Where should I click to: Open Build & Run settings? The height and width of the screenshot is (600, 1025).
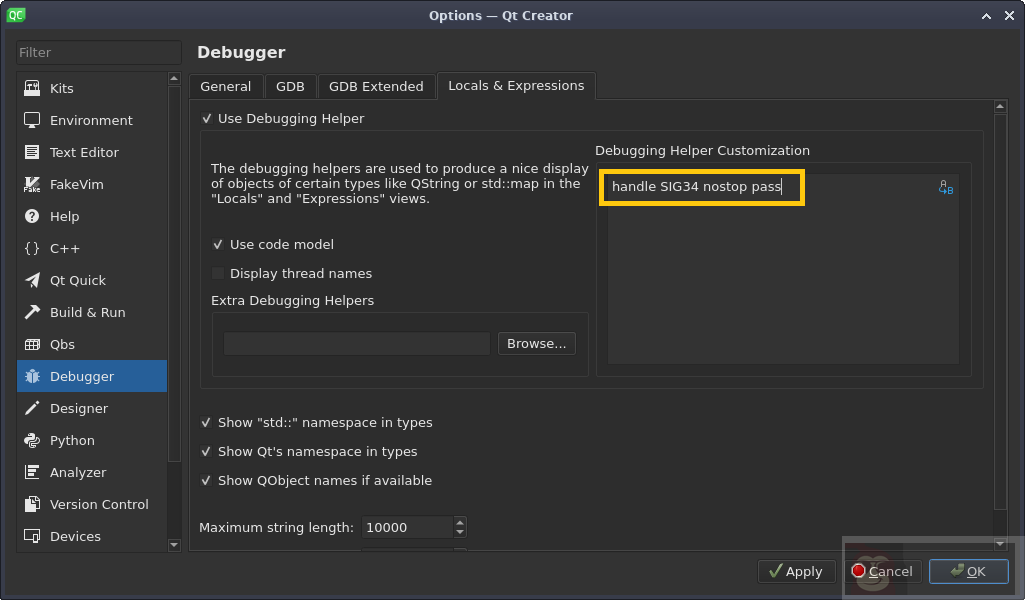(87, 312)
